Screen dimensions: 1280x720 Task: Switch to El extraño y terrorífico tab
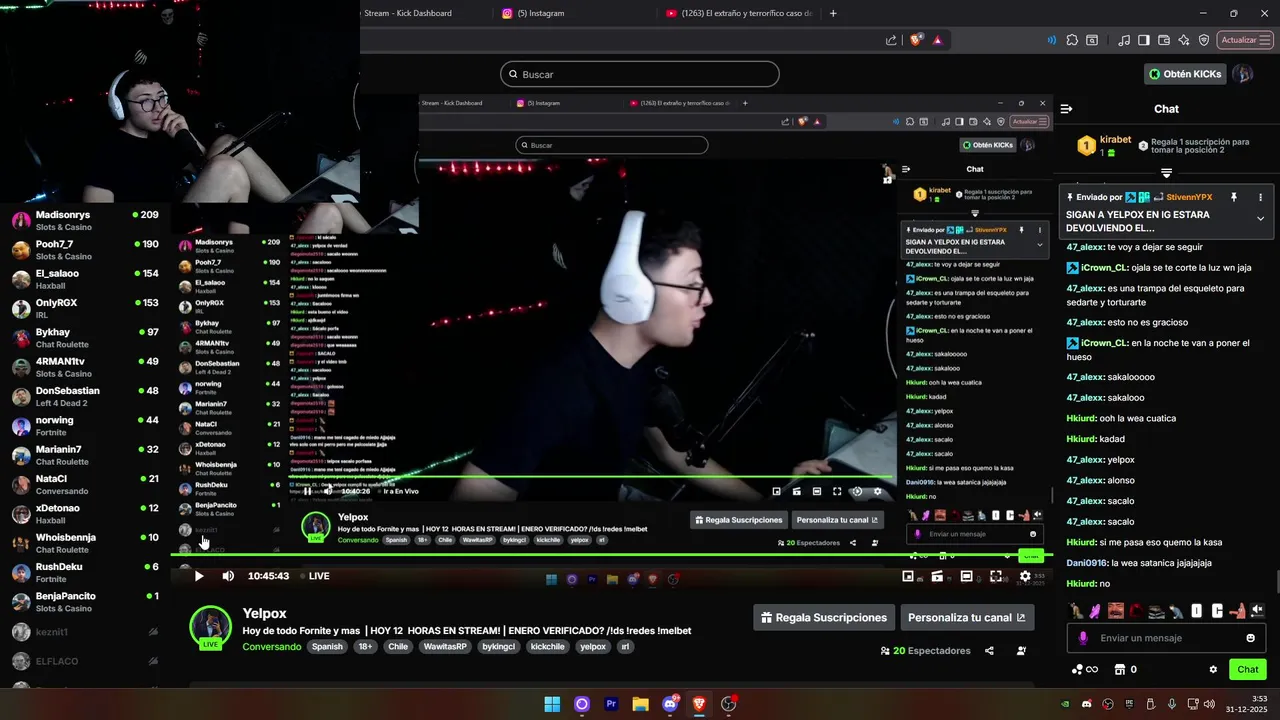738,13
